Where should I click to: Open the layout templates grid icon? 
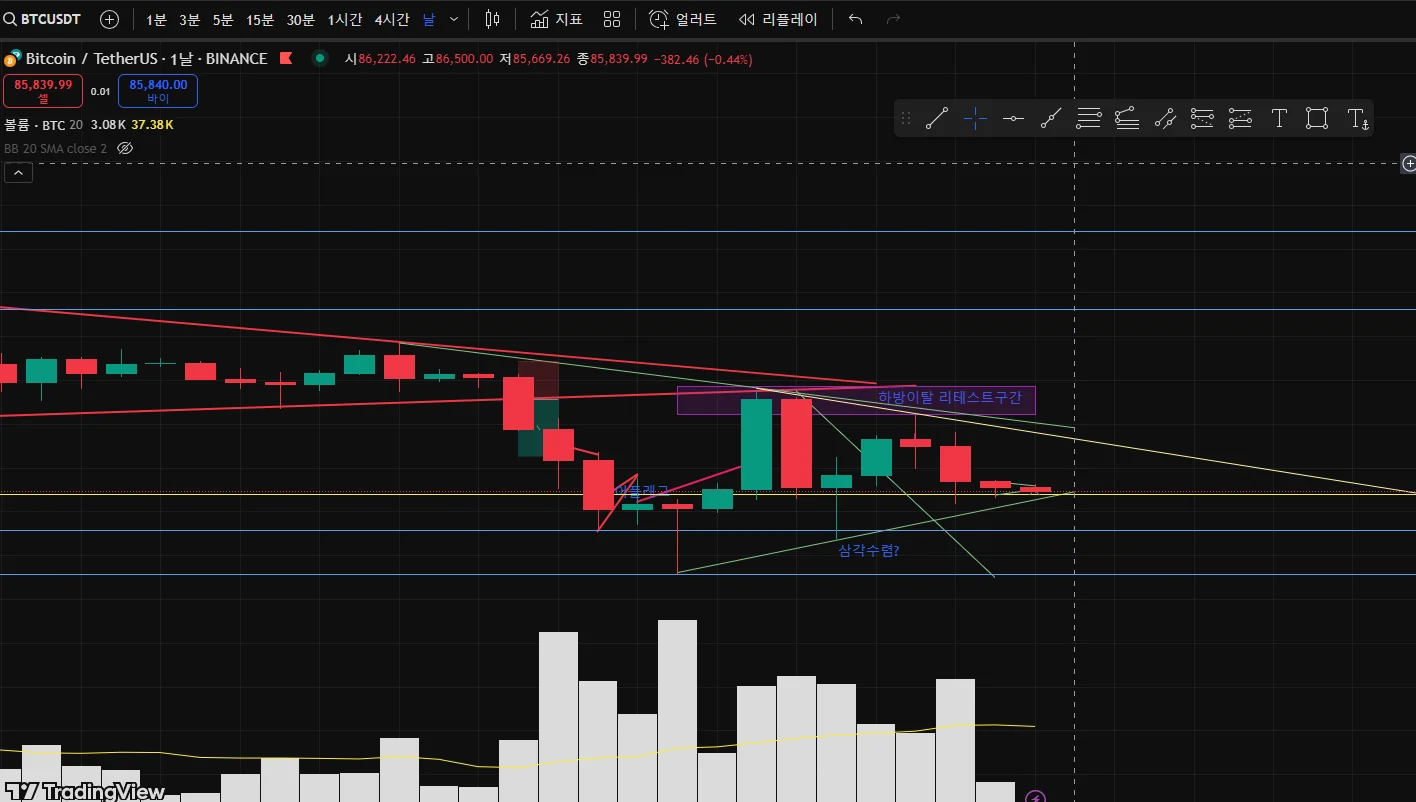click(612, 19)
